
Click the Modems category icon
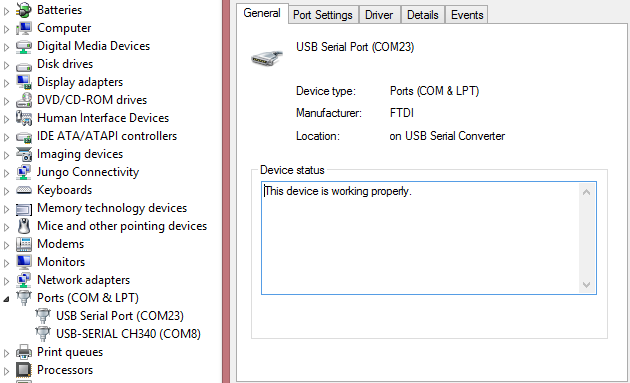[24, 244]
